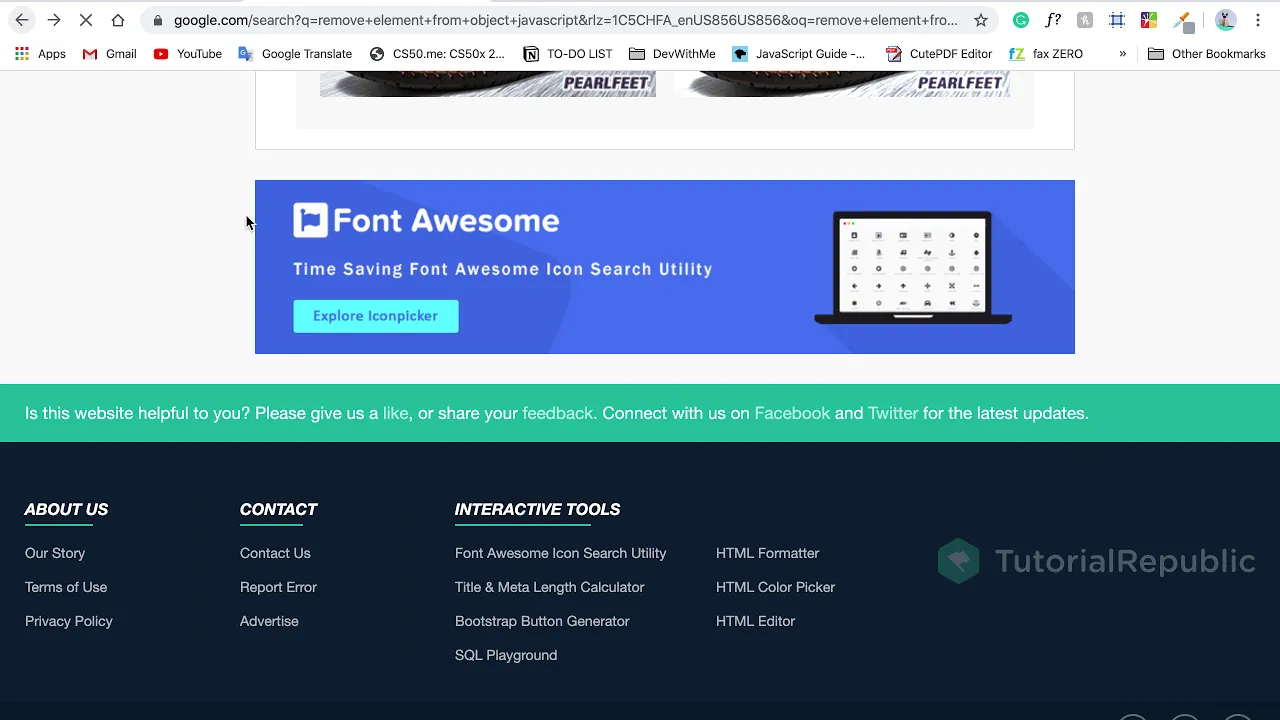Screen dimensions: 1280x720
Task: Click the Font Awesome logo in banner
Action: coord(426,220)
